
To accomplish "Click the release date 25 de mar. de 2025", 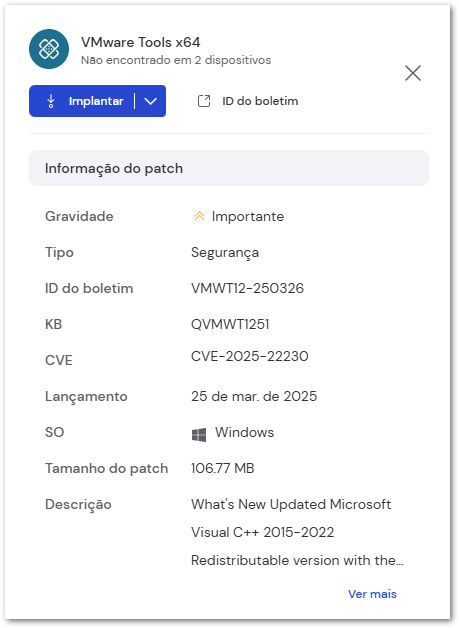I will (254, 396).
